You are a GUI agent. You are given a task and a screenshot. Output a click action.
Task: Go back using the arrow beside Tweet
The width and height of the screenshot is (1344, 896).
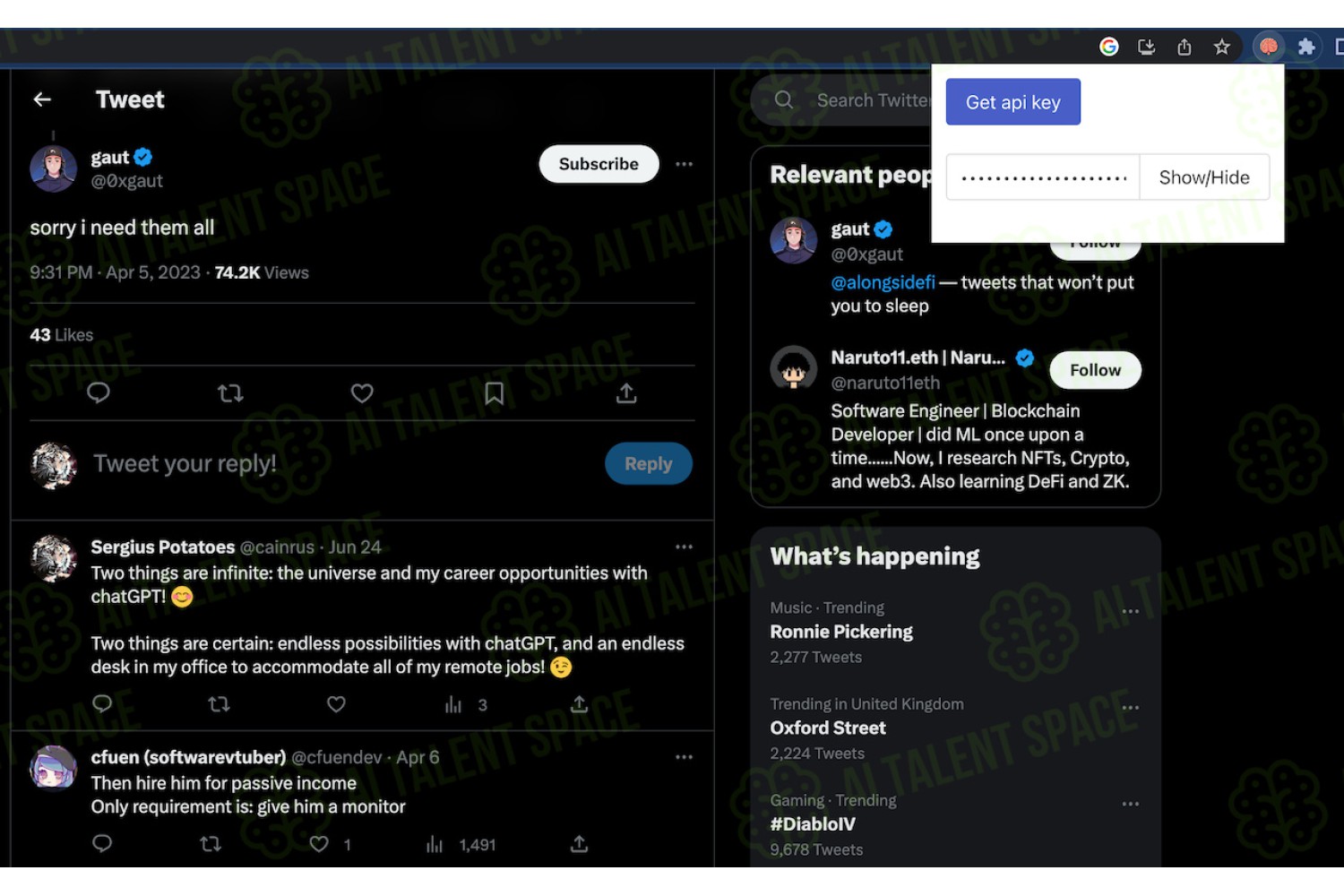(42, 99)
